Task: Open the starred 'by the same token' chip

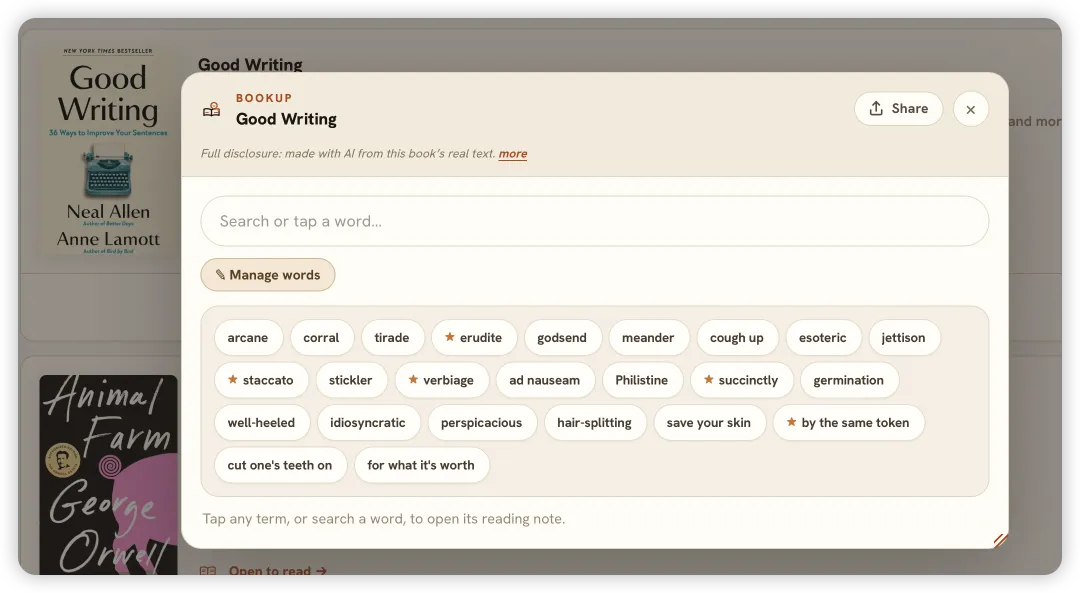Action: [849, 423]
